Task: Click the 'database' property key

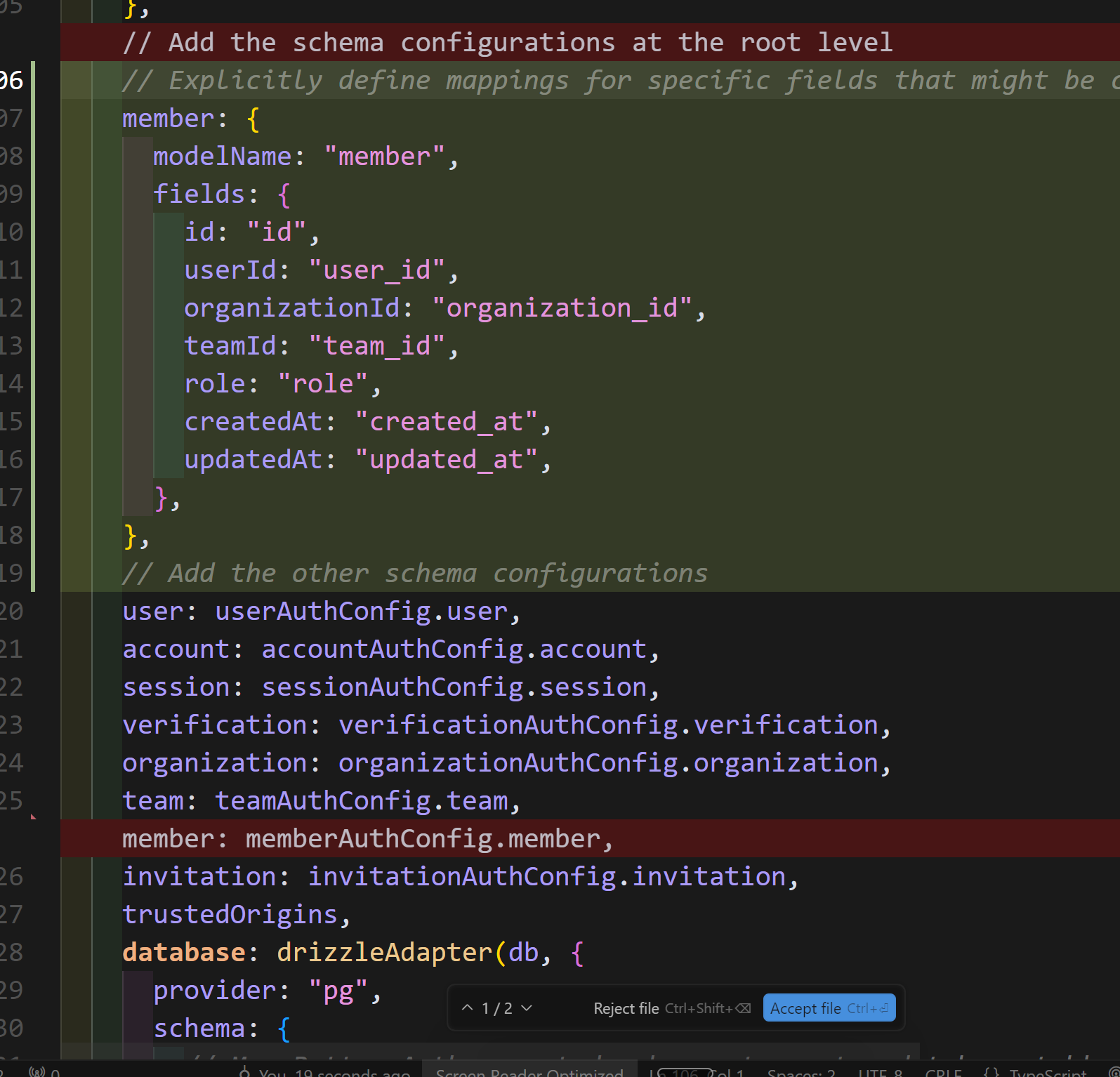Action: click(184, 953)
